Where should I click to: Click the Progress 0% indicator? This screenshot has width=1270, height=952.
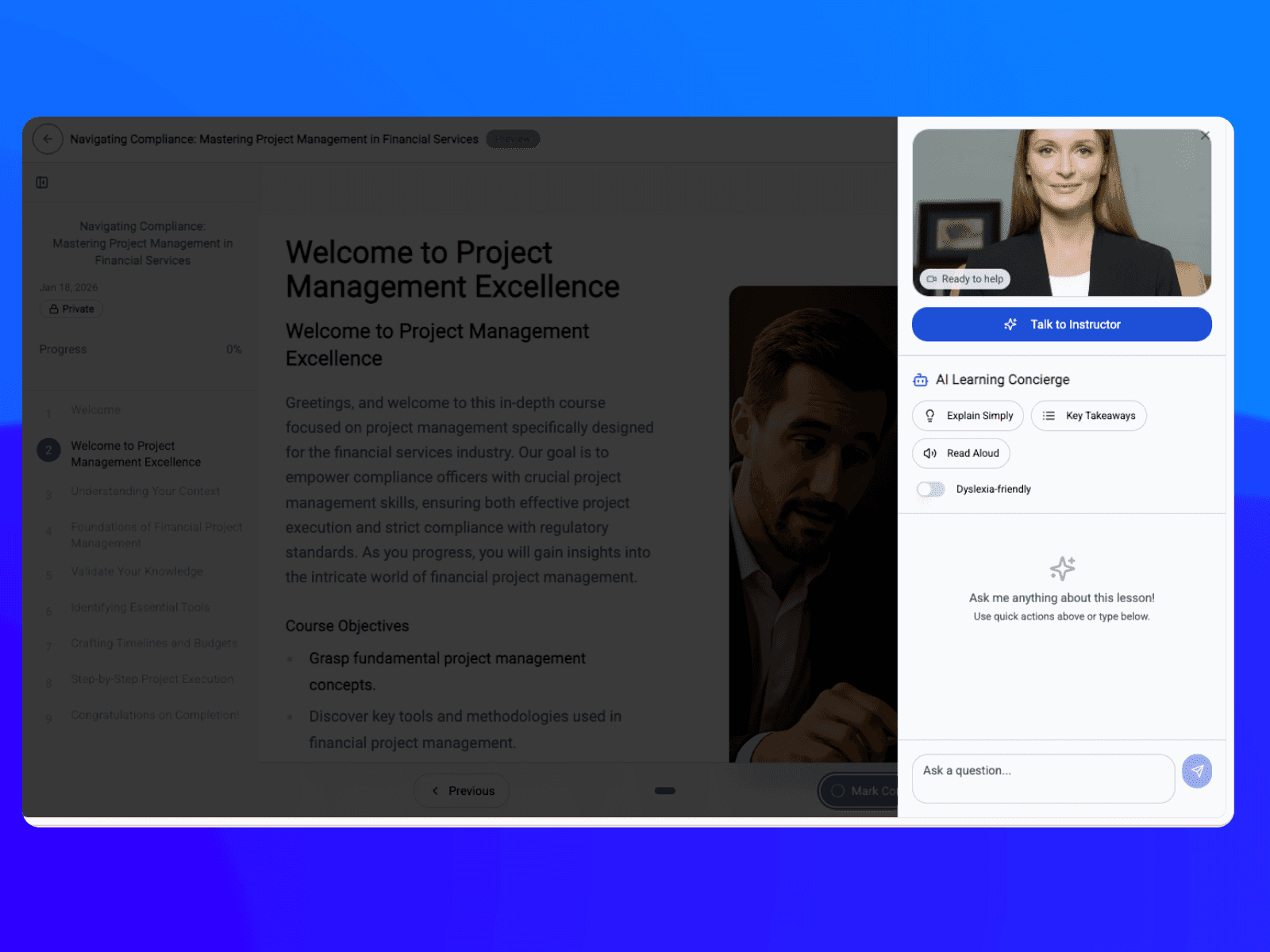[x=140, y=349]
